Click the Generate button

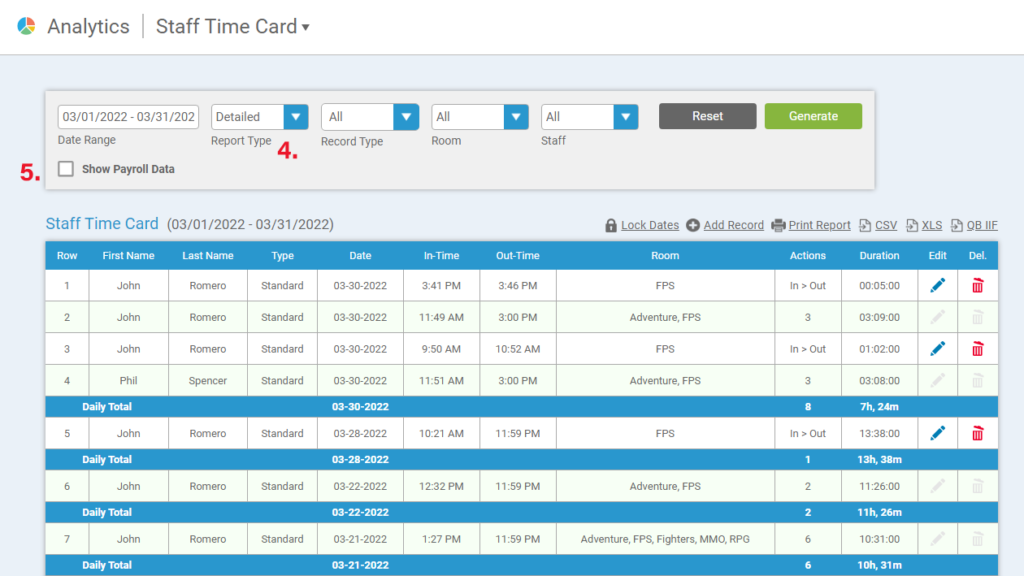pos(813,116)
